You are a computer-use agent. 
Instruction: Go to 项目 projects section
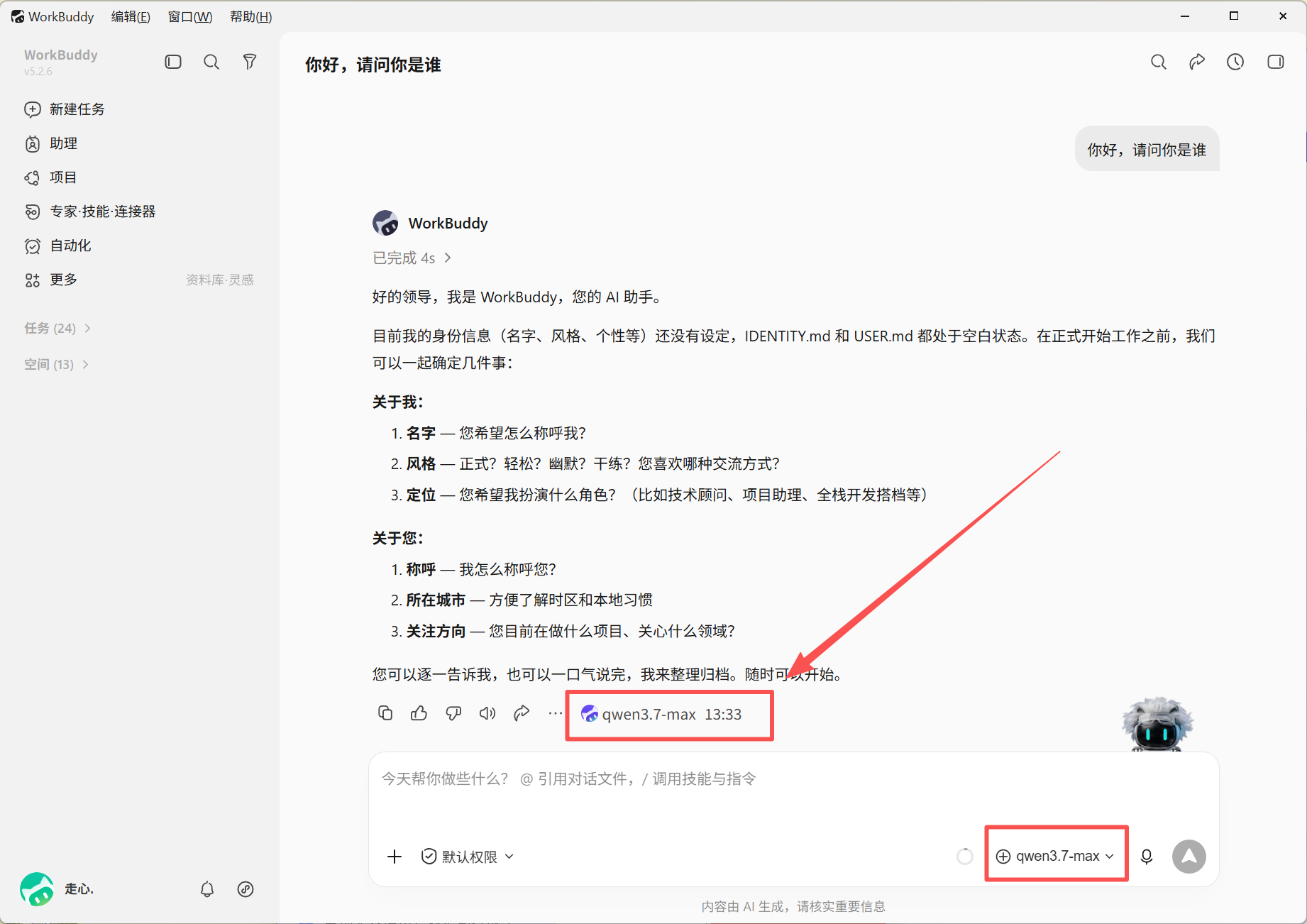pos(51,177)
